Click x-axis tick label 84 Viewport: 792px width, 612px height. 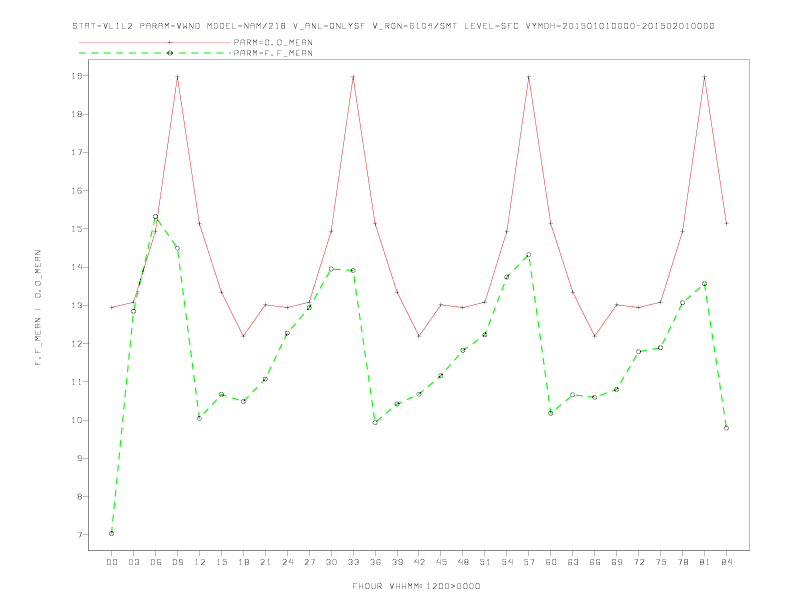point(726,562)
